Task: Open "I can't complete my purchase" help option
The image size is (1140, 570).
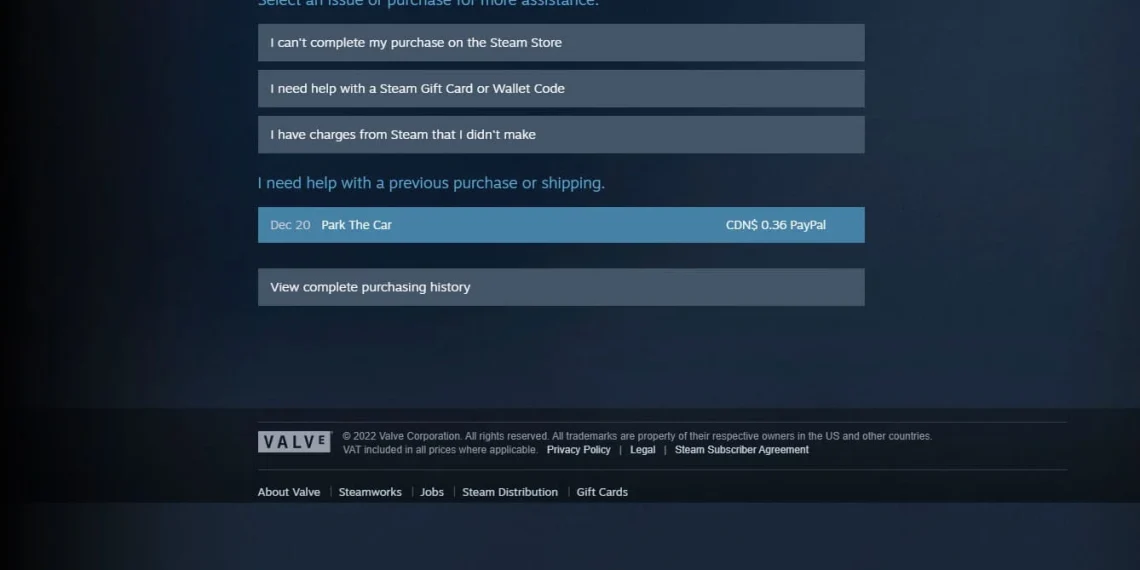Action: coord(561,42)
